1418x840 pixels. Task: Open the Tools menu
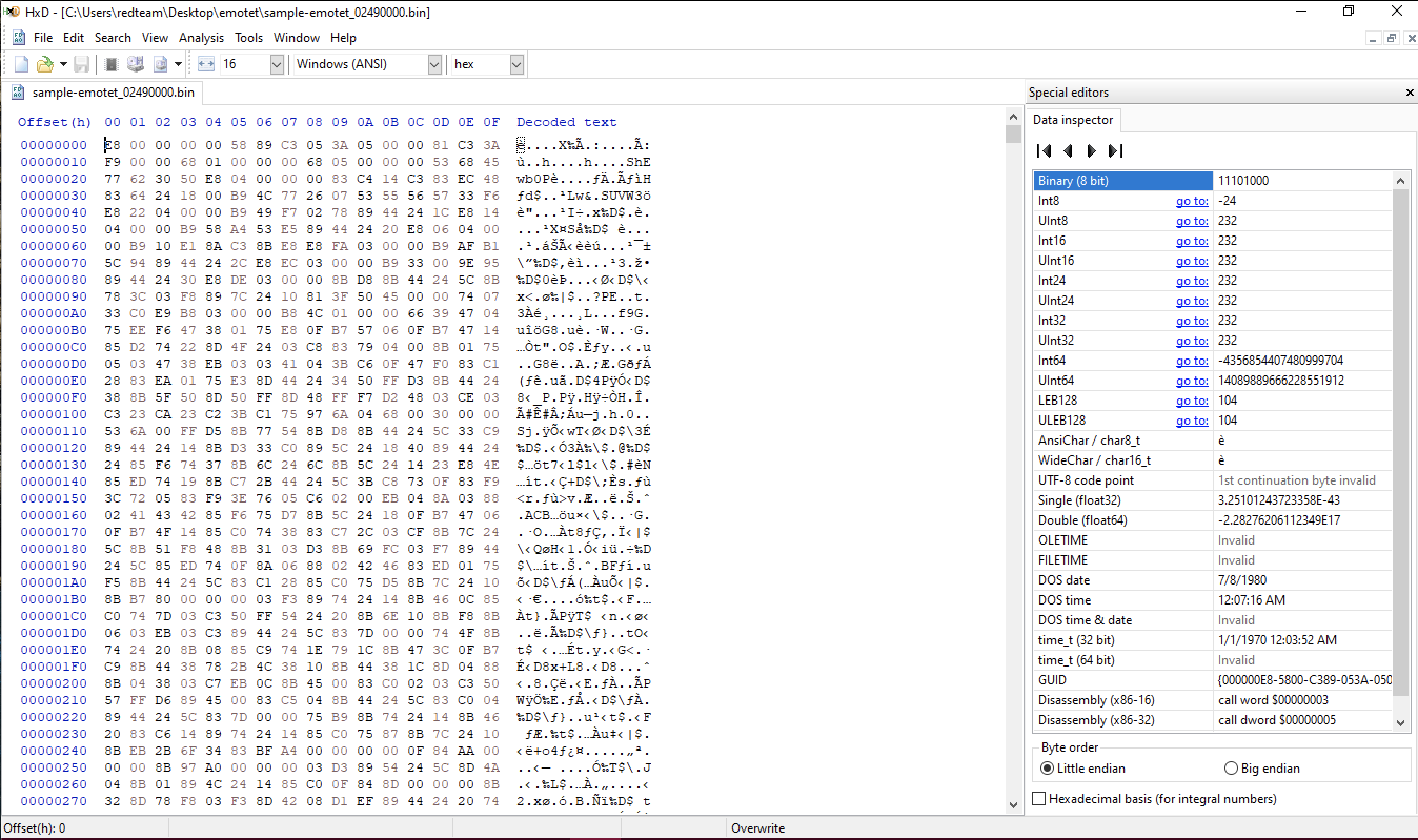pyautogui.click(x=249, y=38)
